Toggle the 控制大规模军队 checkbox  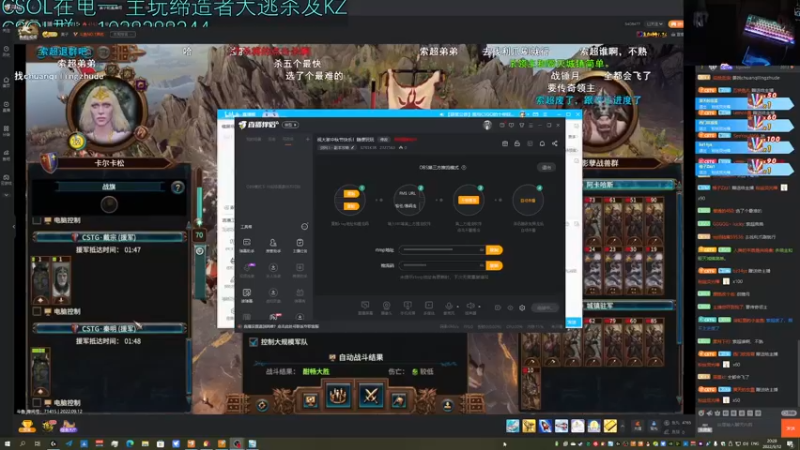pos(254,342)
